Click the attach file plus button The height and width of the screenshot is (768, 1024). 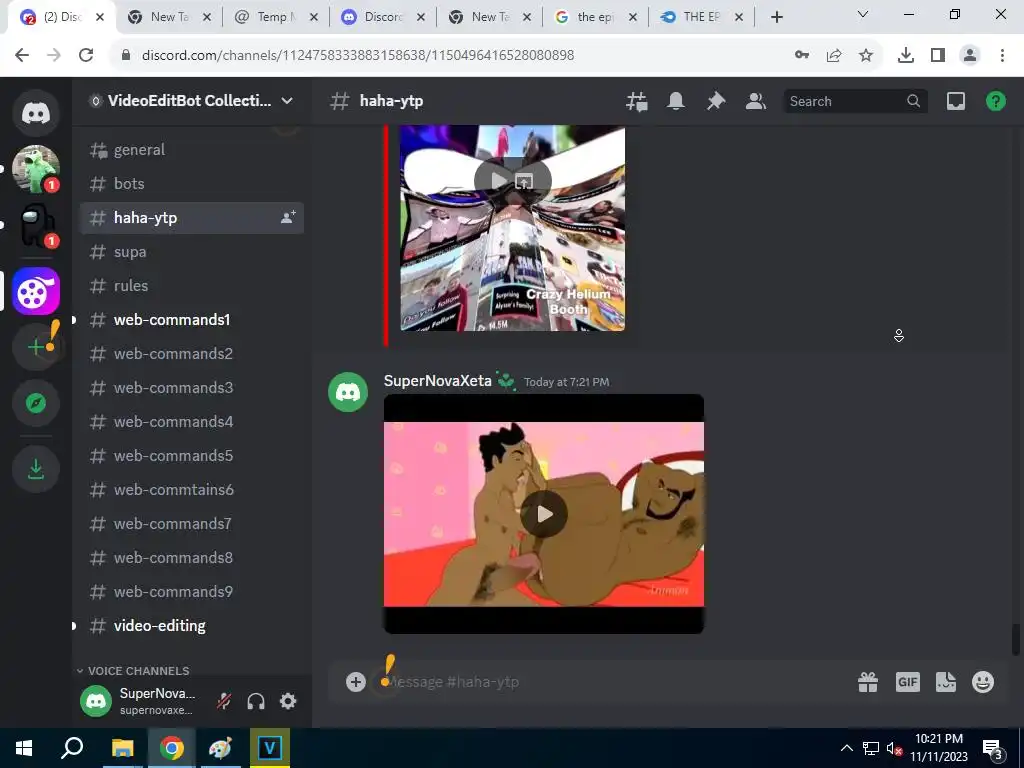(356, 682)
